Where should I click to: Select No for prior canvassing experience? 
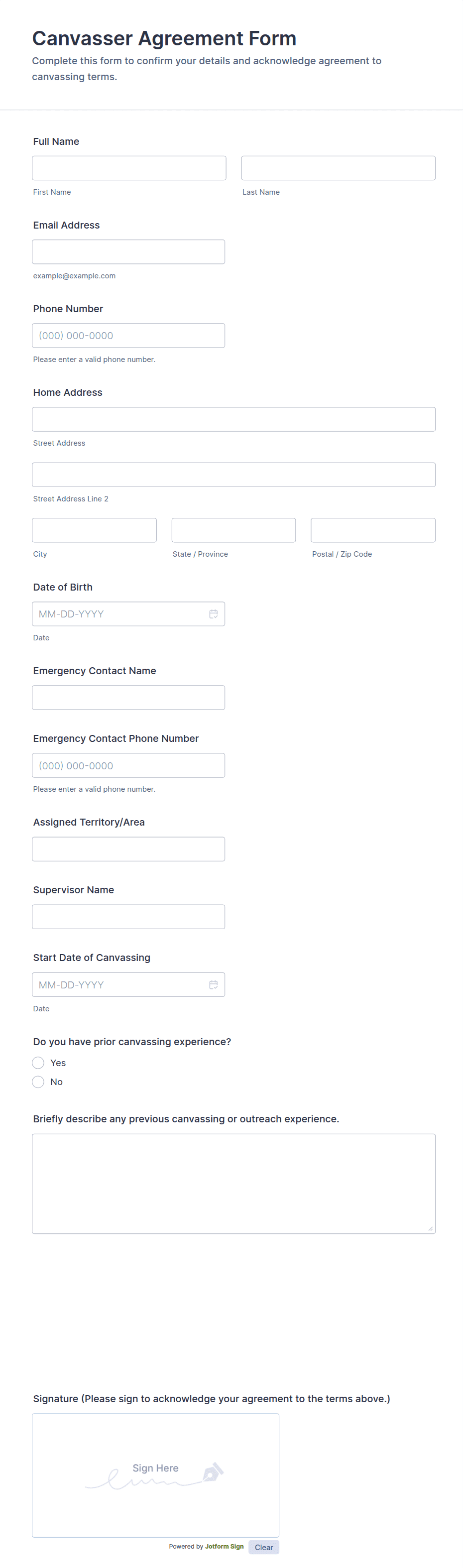tap(38, 1082)
